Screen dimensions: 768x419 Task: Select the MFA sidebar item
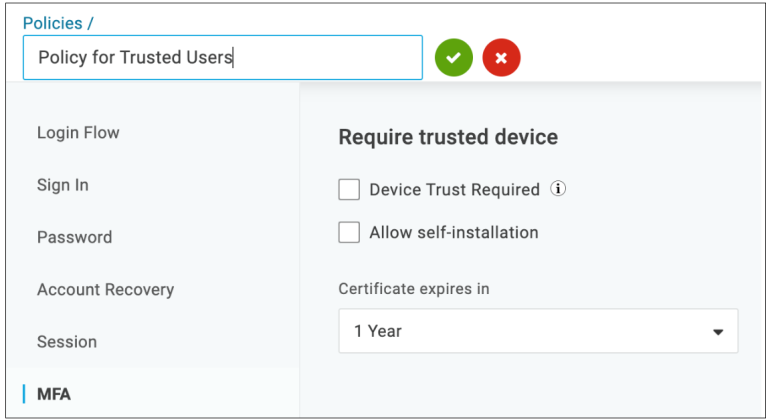click(54, 394)
